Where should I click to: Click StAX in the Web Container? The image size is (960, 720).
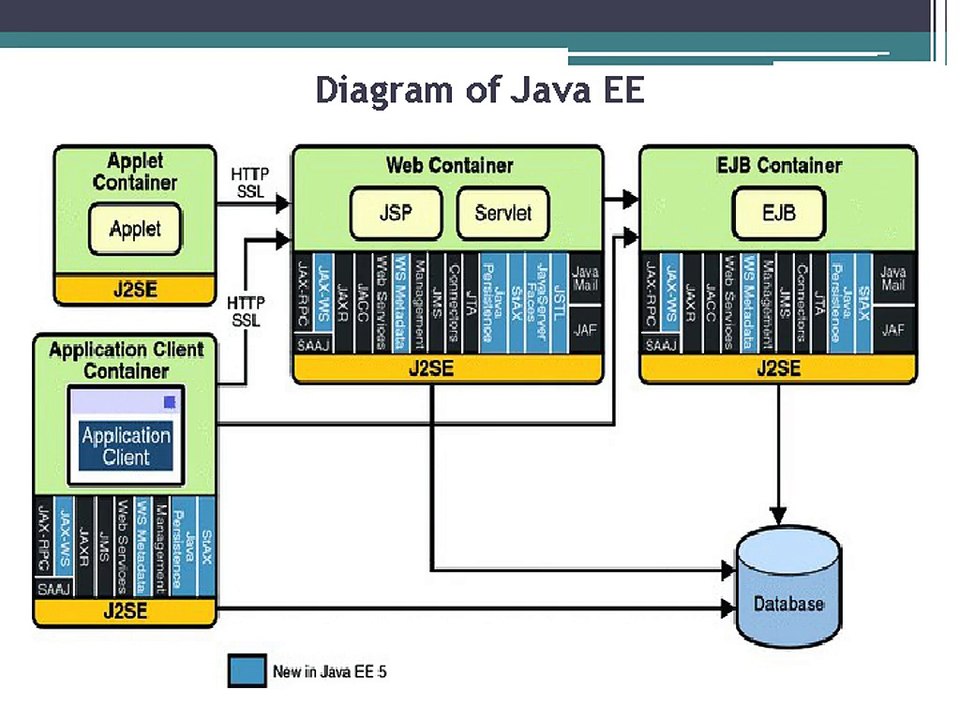[516, 302]
